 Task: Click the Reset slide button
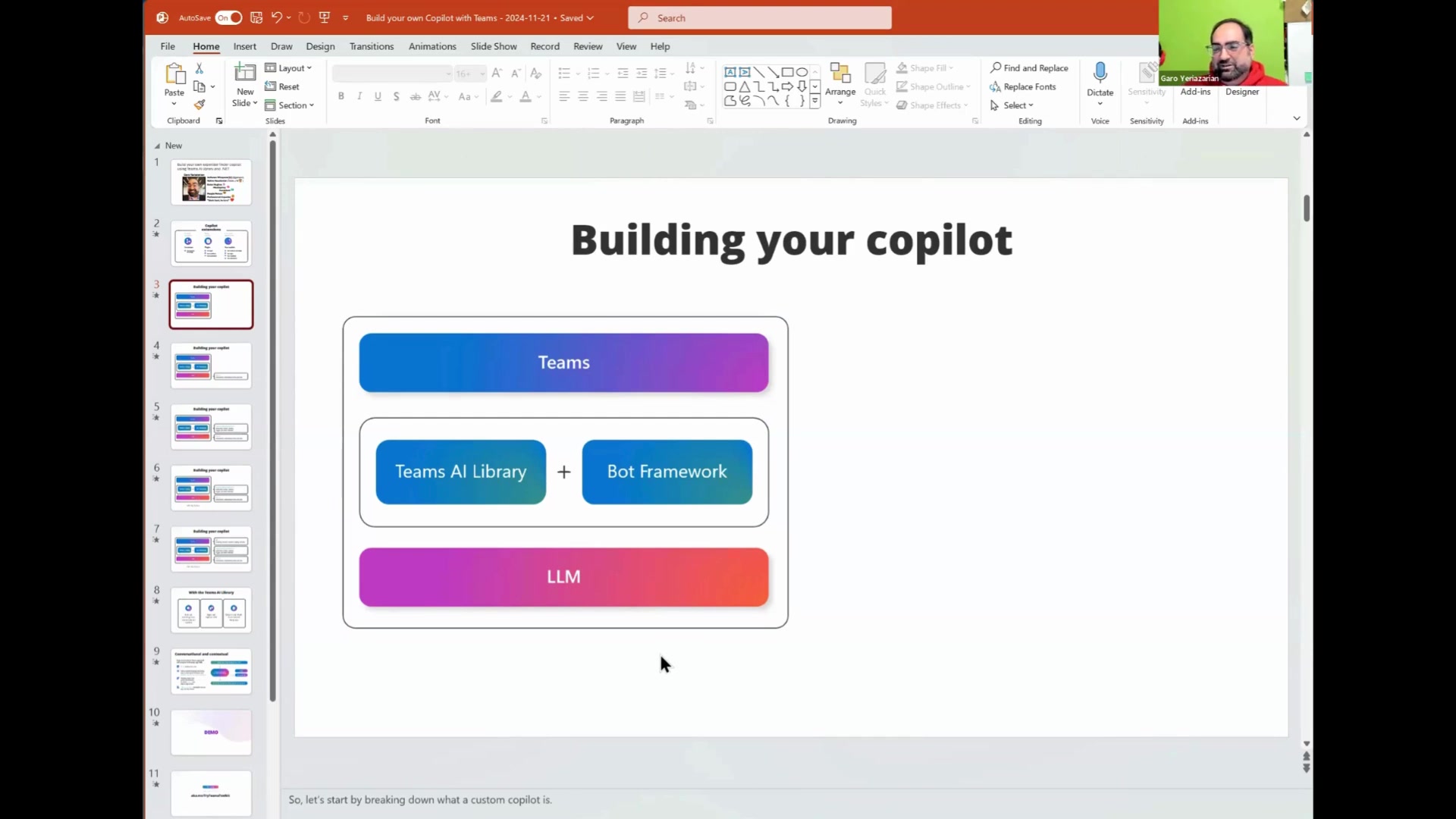click(x=282, y=86)
